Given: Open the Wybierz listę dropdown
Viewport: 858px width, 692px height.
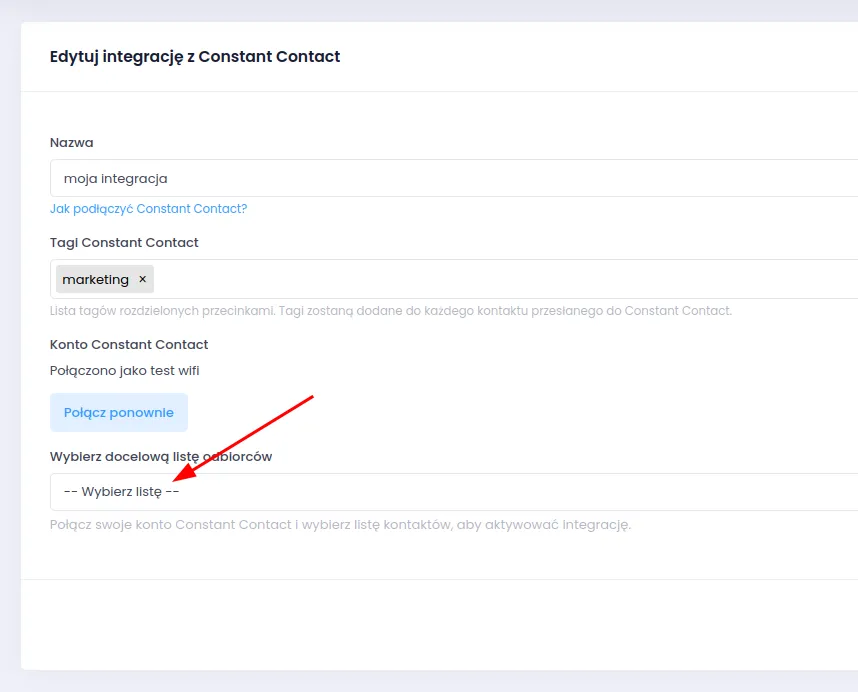Looking at the screenshot, I should pyautogui.click(x=454, y=492).
